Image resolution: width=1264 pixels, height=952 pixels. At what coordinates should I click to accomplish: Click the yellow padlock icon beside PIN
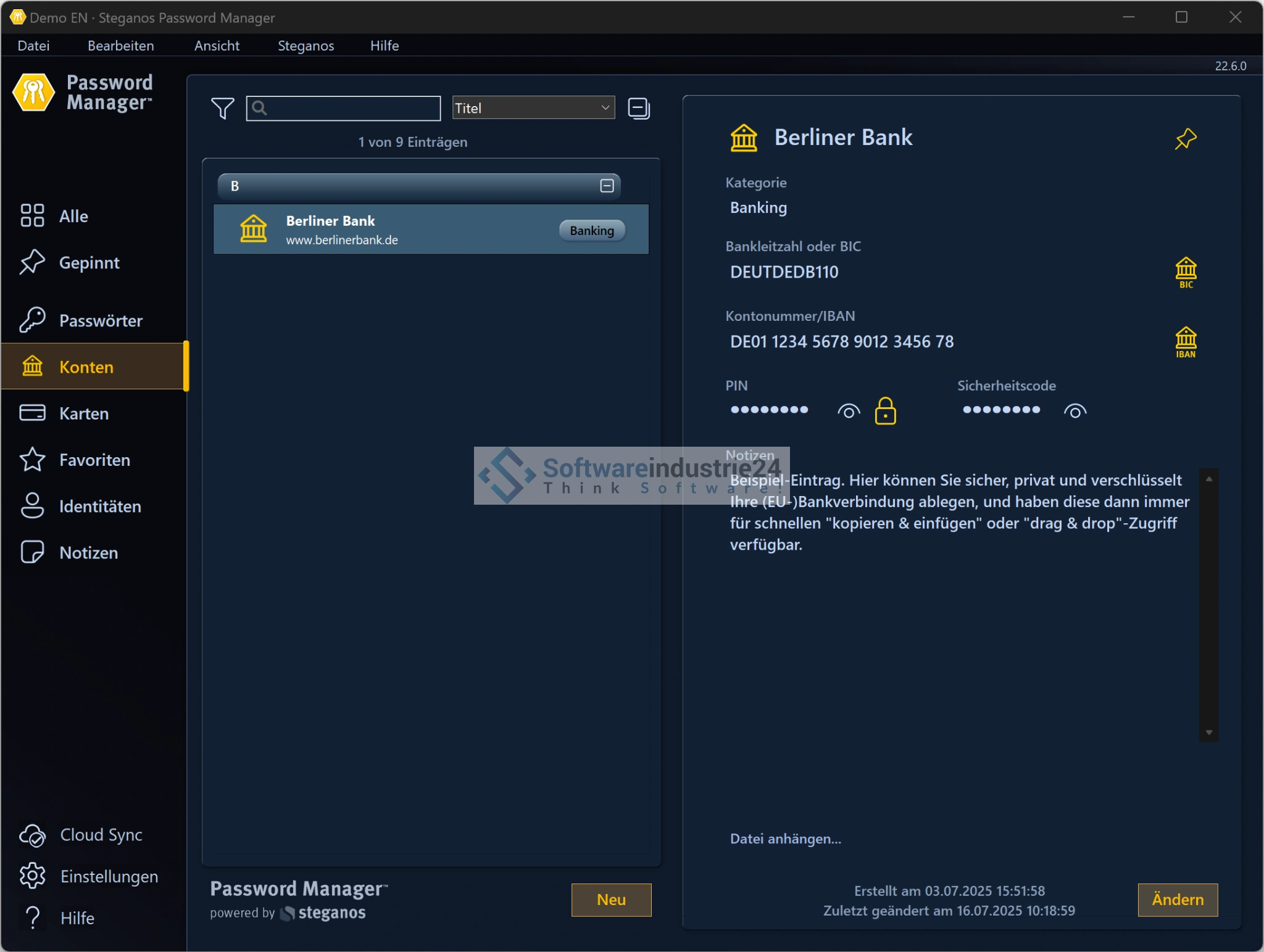885,411
